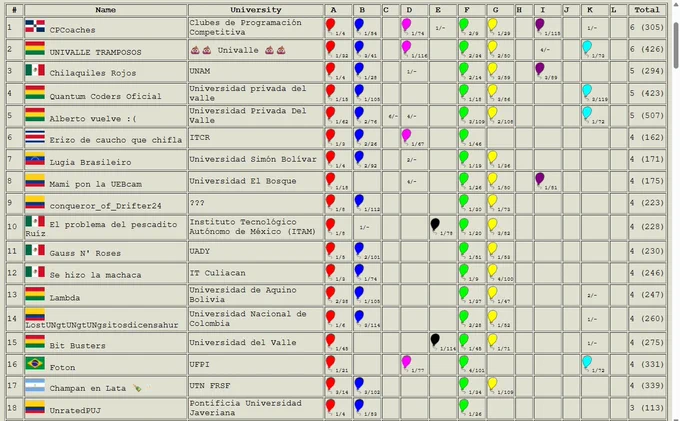
Task: Click team name LostUNgtUNgtUNgsitosdicensahur
Action: click(x=102, y=325)
